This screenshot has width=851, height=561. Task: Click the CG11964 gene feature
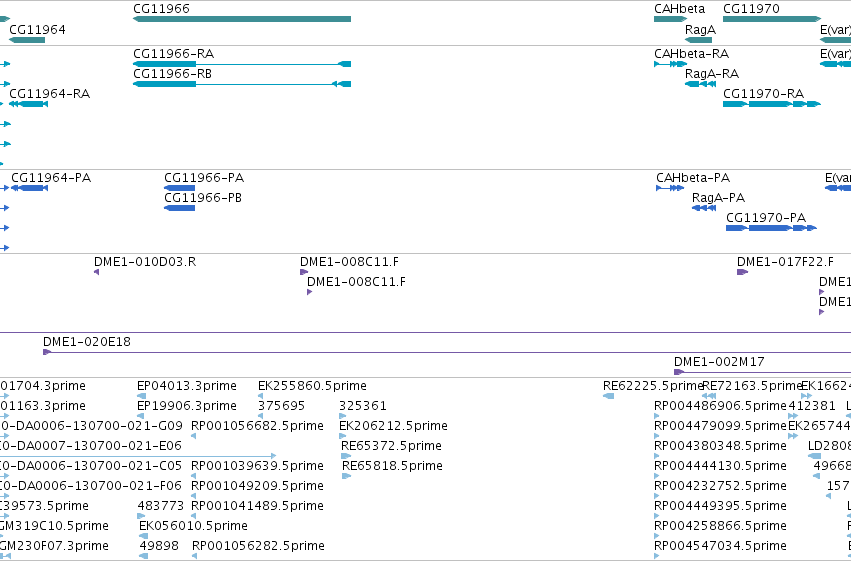coord(27,40)
